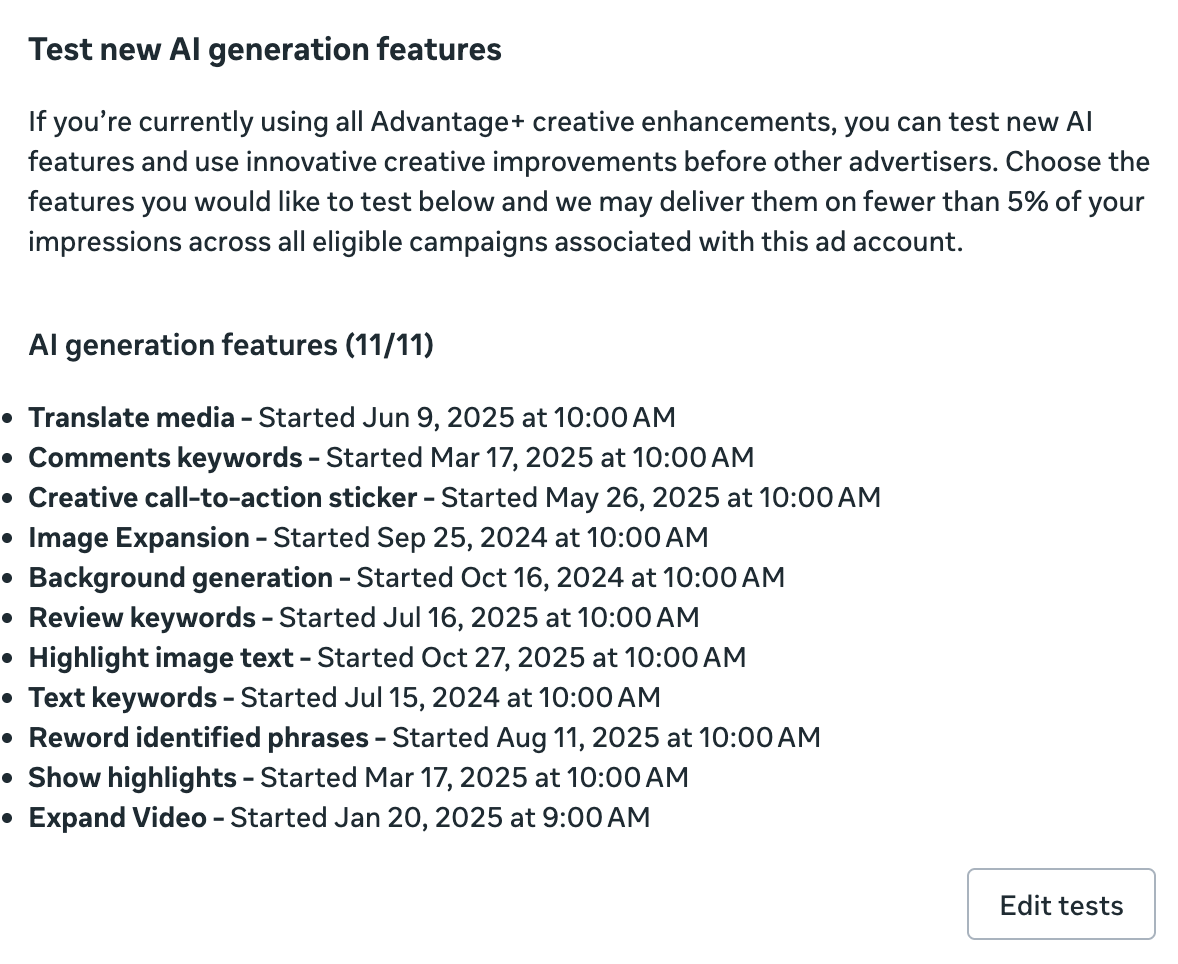The width and height of the screenshot is (1178, 964).
Task: Click the Advantage+ word in the description
Action: [449, 123]
